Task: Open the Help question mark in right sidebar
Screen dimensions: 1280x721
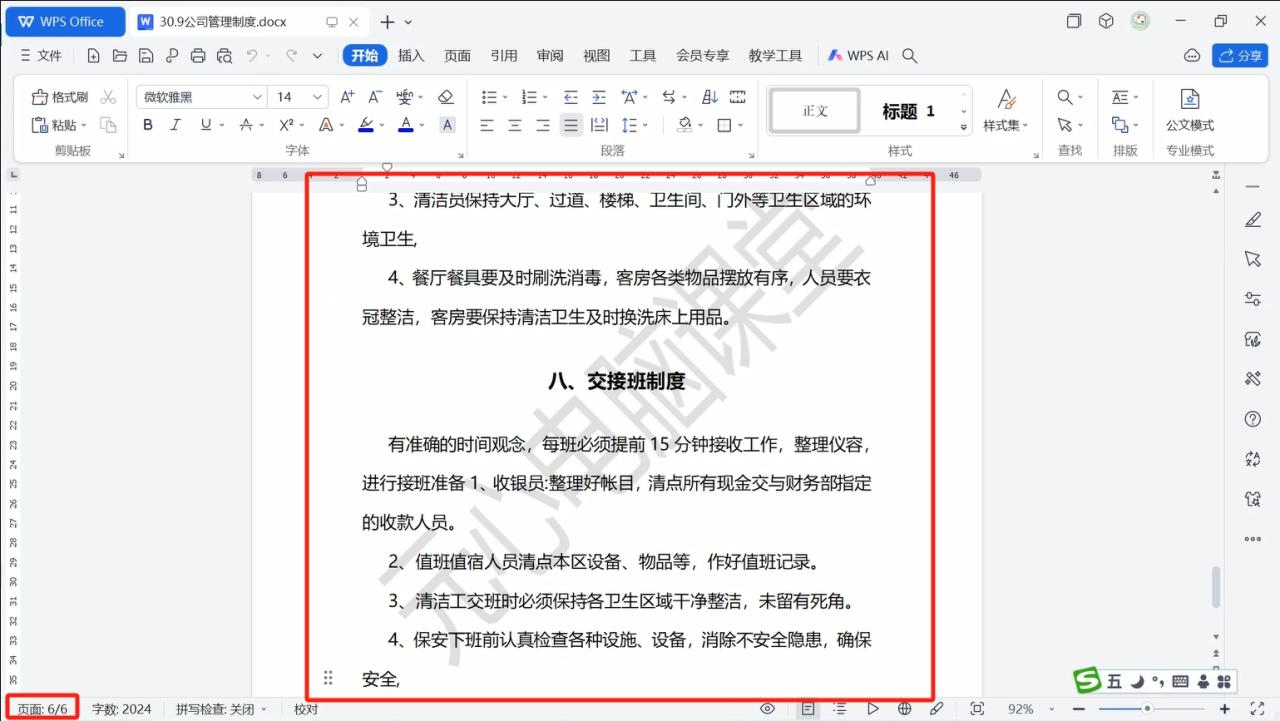Action: [1252, 418]
